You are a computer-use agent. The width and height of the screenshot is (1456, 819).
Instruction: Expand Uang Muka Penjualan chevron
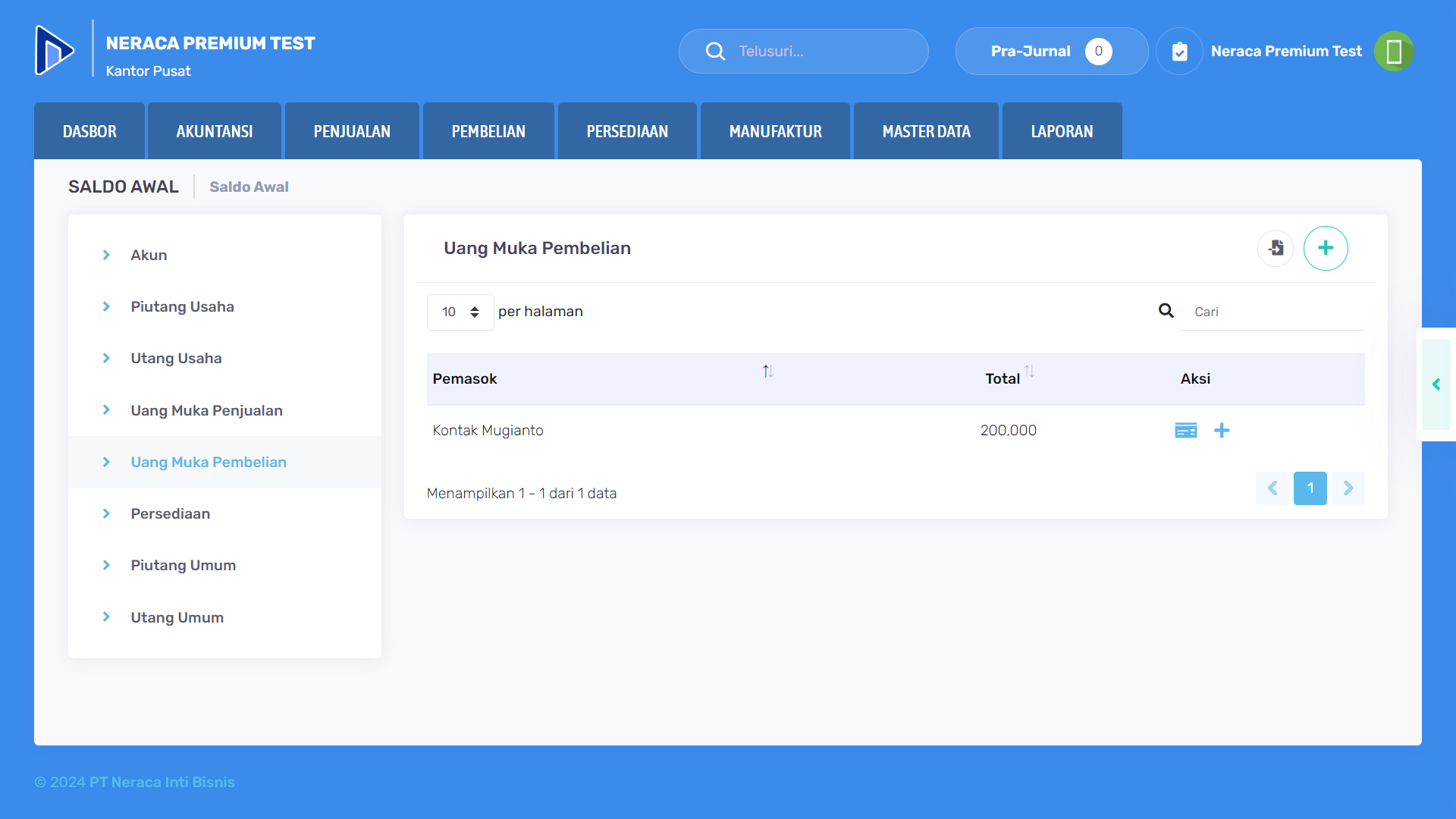click(106, 410)
